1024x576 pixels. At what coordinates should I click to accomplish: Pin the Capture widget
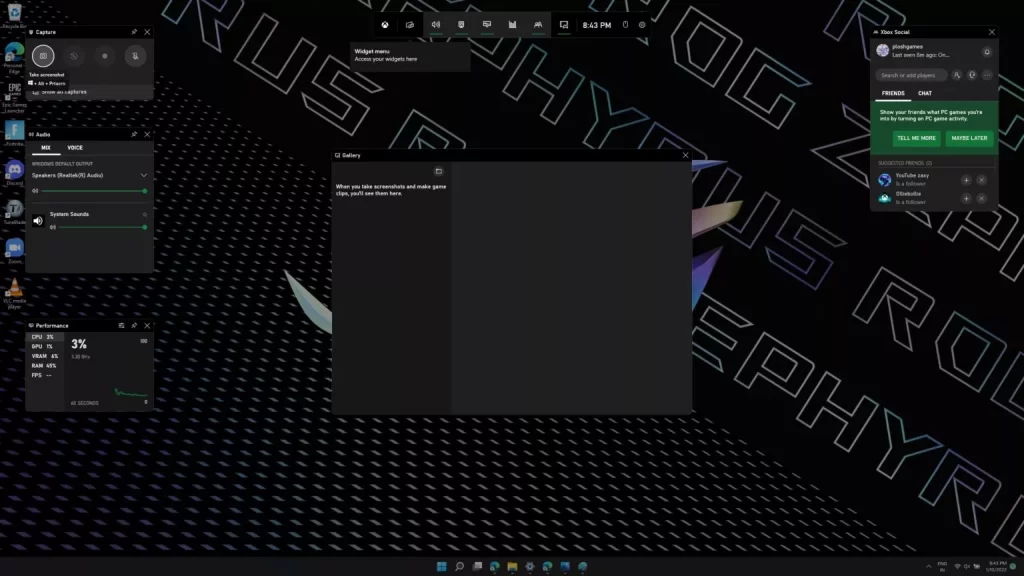[x=135, y=32]
